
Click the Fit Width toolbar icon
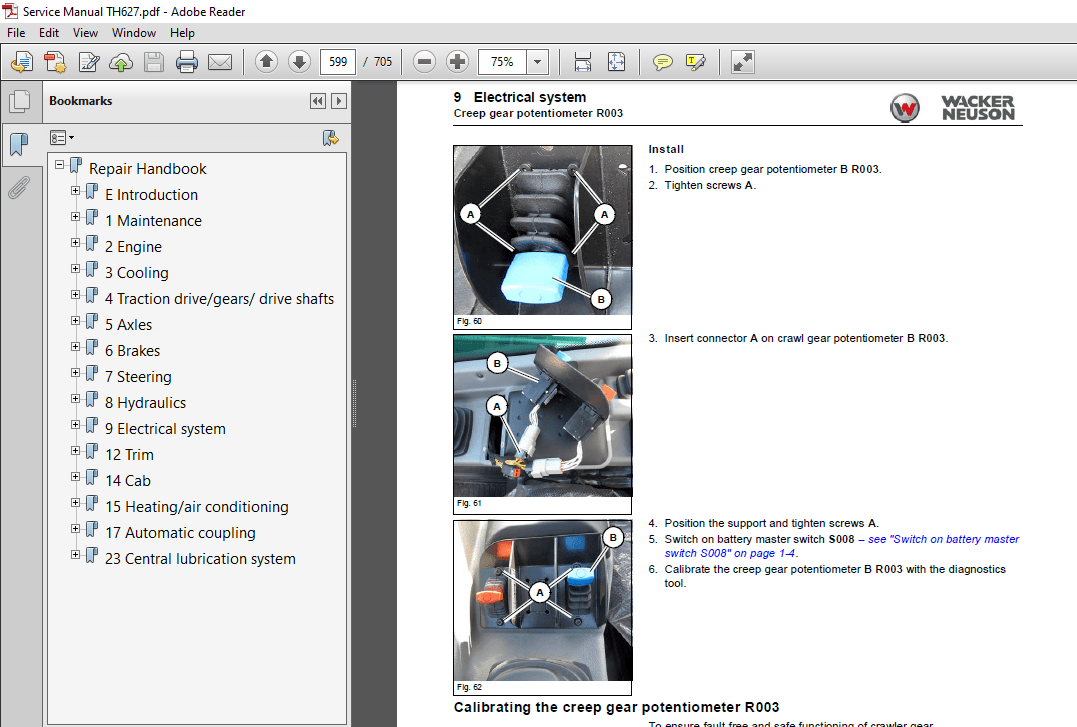click(x=582, y=61)
